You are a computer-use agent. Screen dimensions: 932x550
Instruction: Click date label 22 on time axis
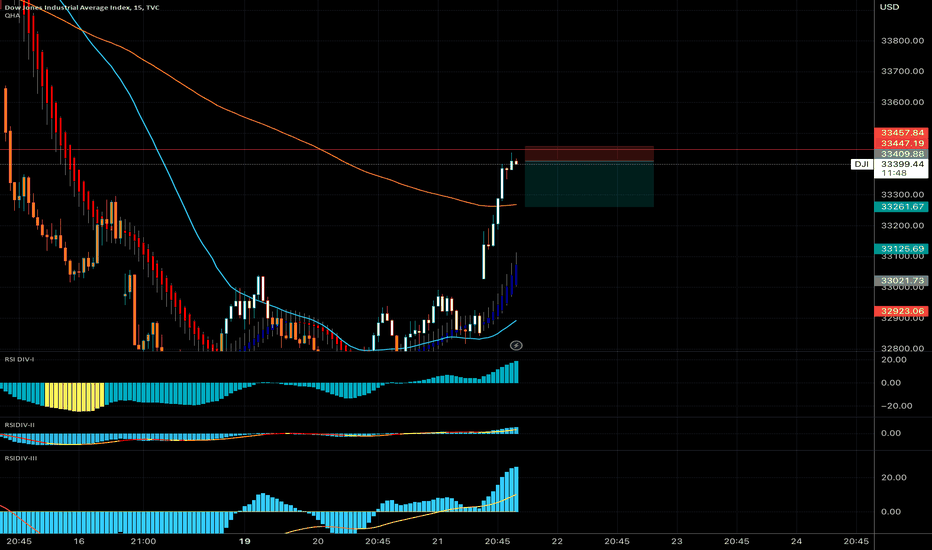click(x=557, y=541)
